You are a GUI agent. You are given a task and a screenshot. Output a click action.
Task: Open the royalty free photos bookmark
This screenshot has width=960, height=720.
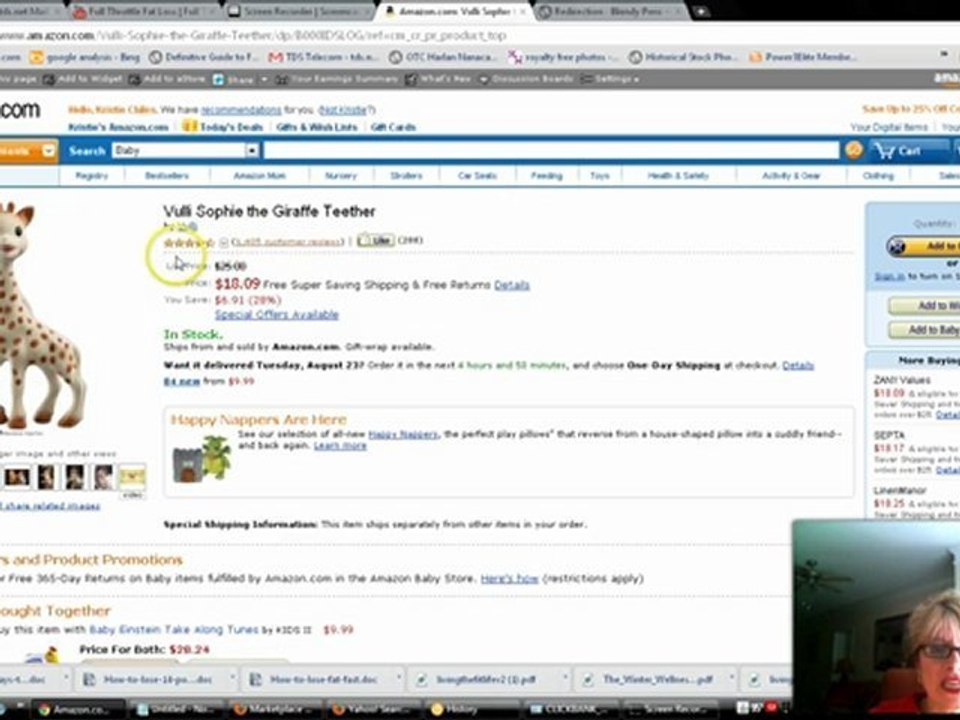pos(563,57)
